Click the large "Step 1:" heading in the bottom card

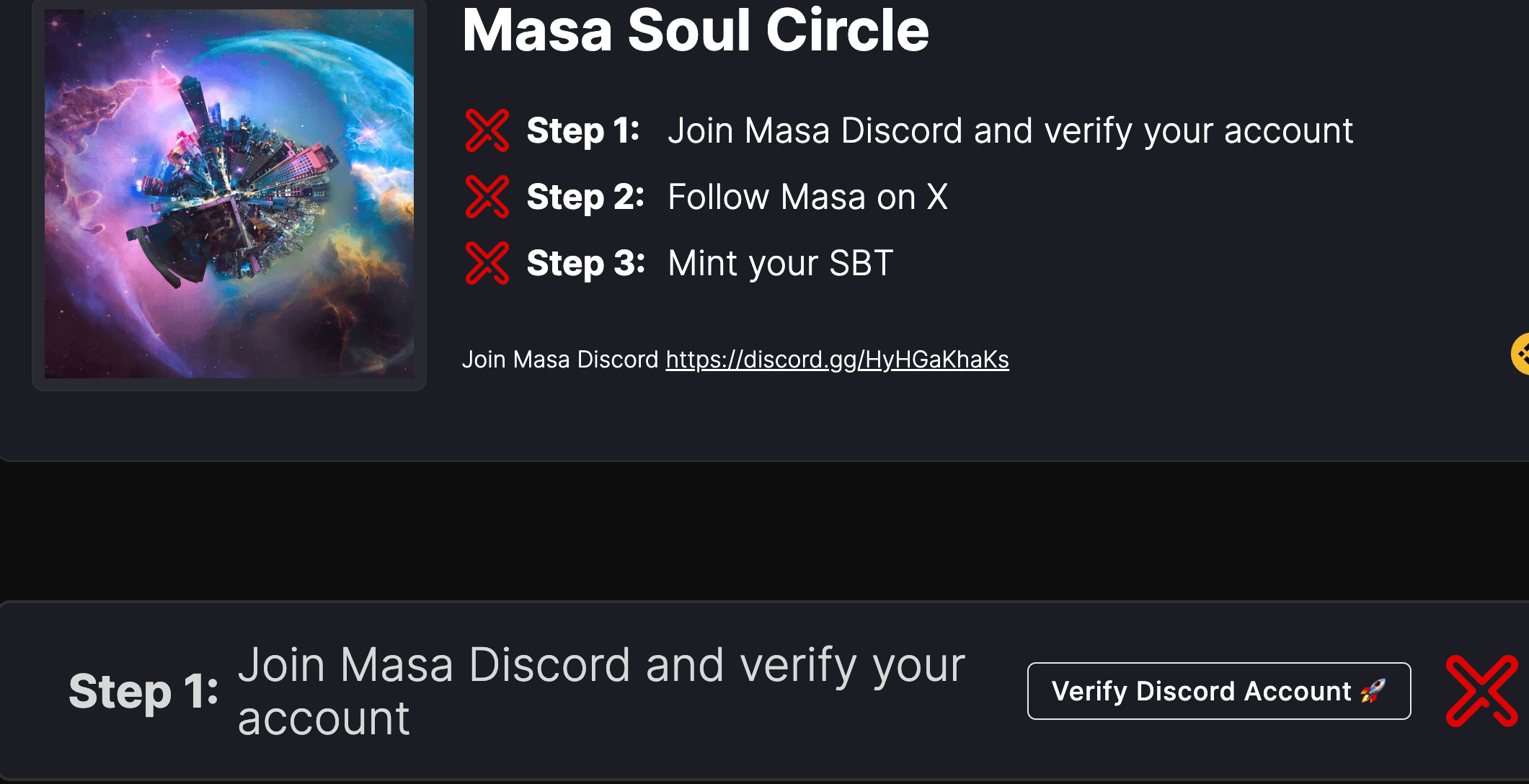click(x=143, y=692)
